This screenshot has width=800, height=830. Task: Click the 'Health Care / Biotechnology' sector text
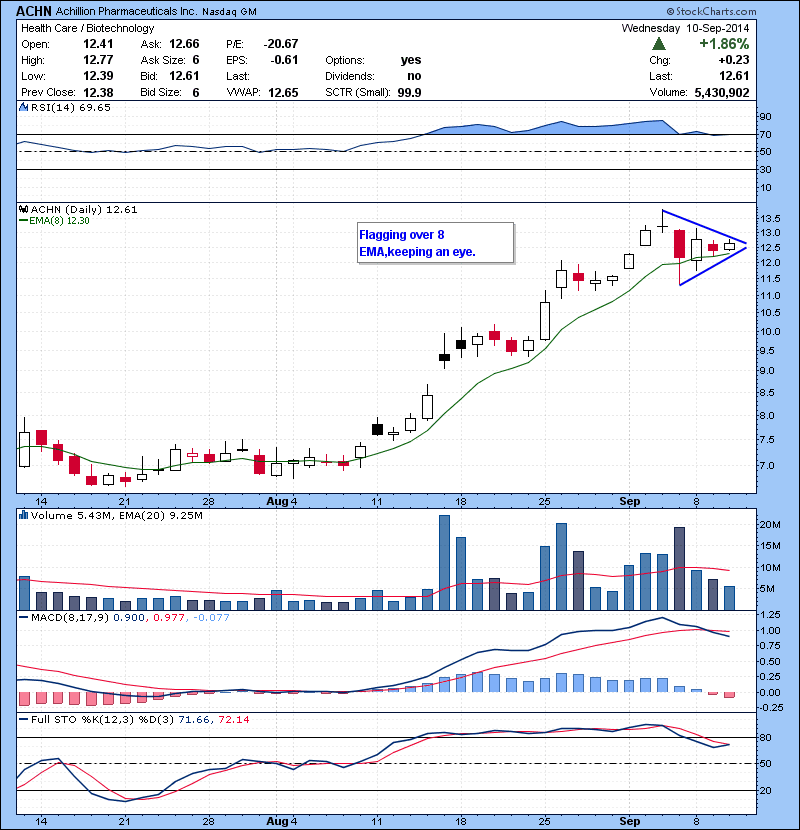click(x=87, y=28)
